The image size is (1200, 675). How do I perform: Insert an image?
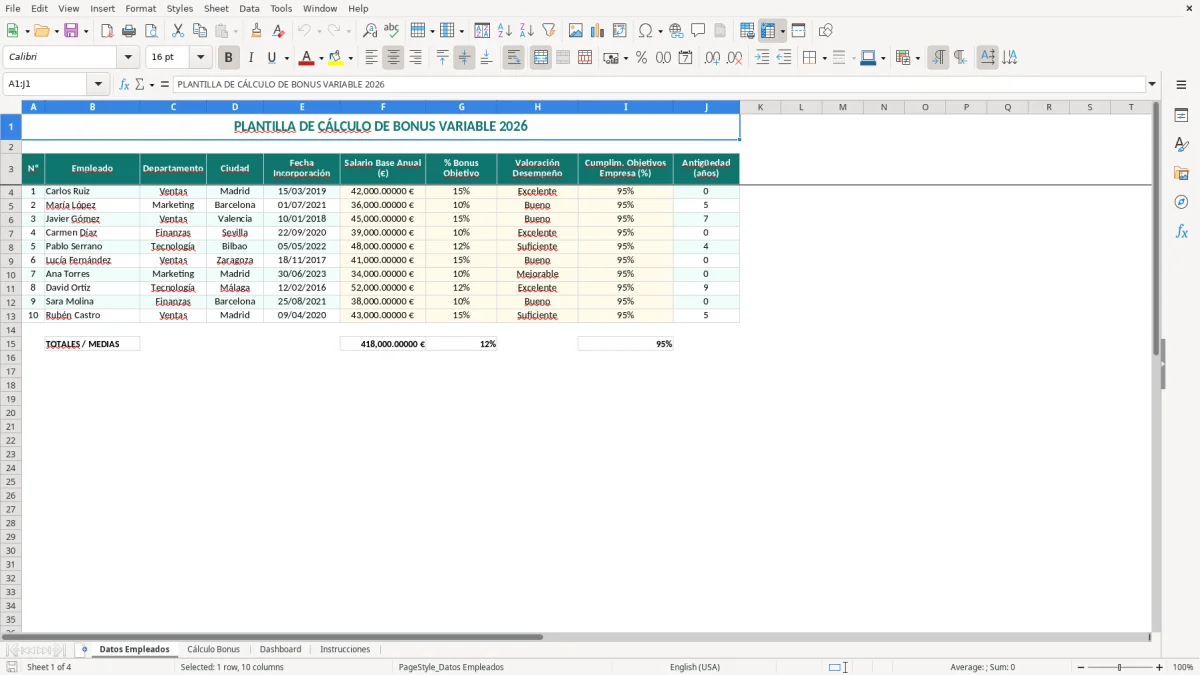click(x=576, y=31)
